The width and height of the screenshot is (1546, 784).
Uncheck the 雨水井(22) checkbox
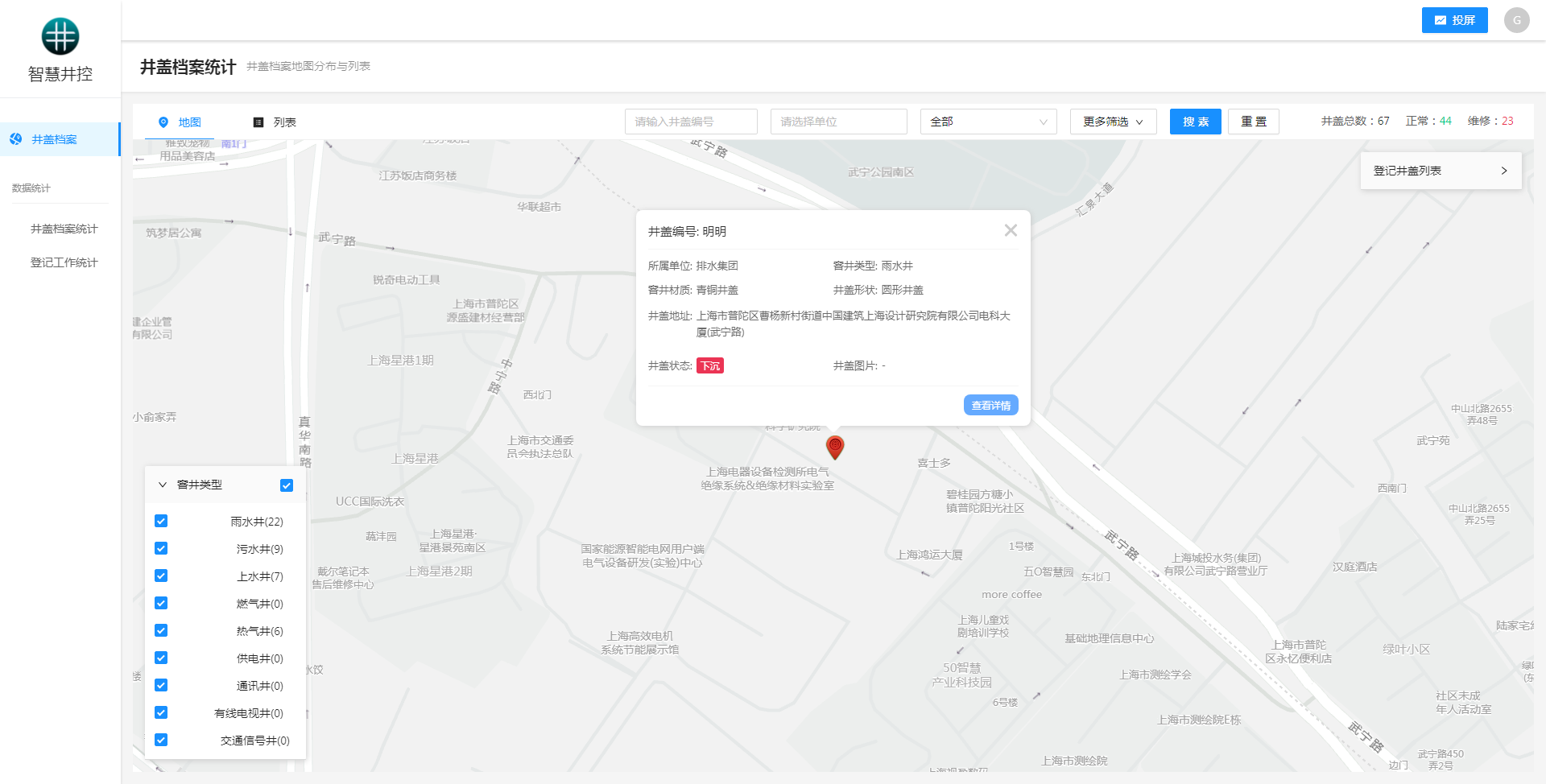[161, 522]
